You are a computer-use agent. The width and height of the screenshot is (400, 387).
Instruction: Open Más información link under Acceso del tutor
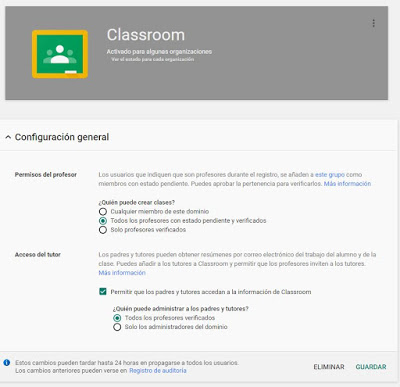pos(122,273)
